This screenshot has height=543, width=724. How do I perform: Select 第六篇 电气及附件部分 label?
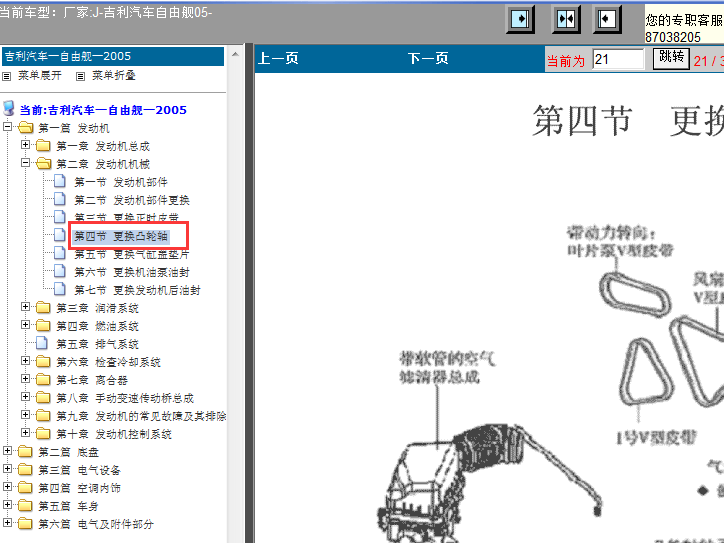tap(96, 525)
